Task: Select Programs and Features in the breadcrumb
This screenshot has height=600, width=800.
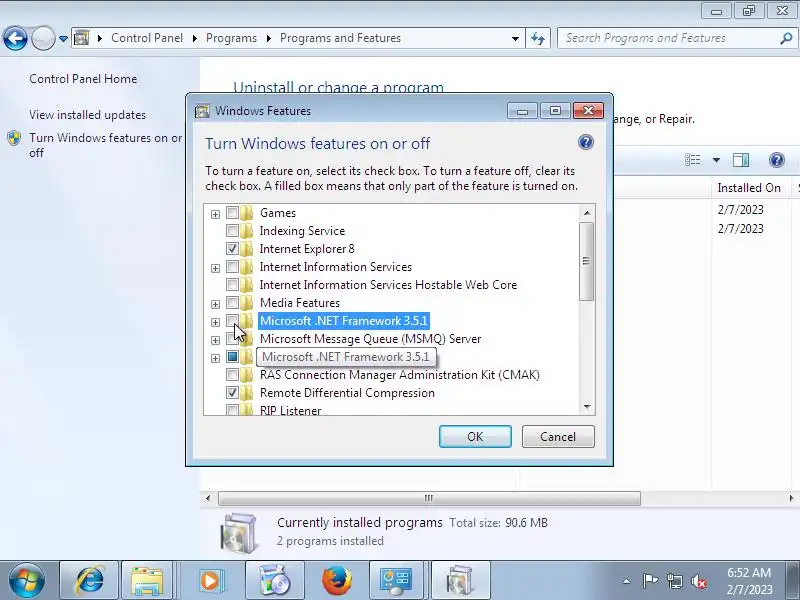Action: (x=340, y=38)
